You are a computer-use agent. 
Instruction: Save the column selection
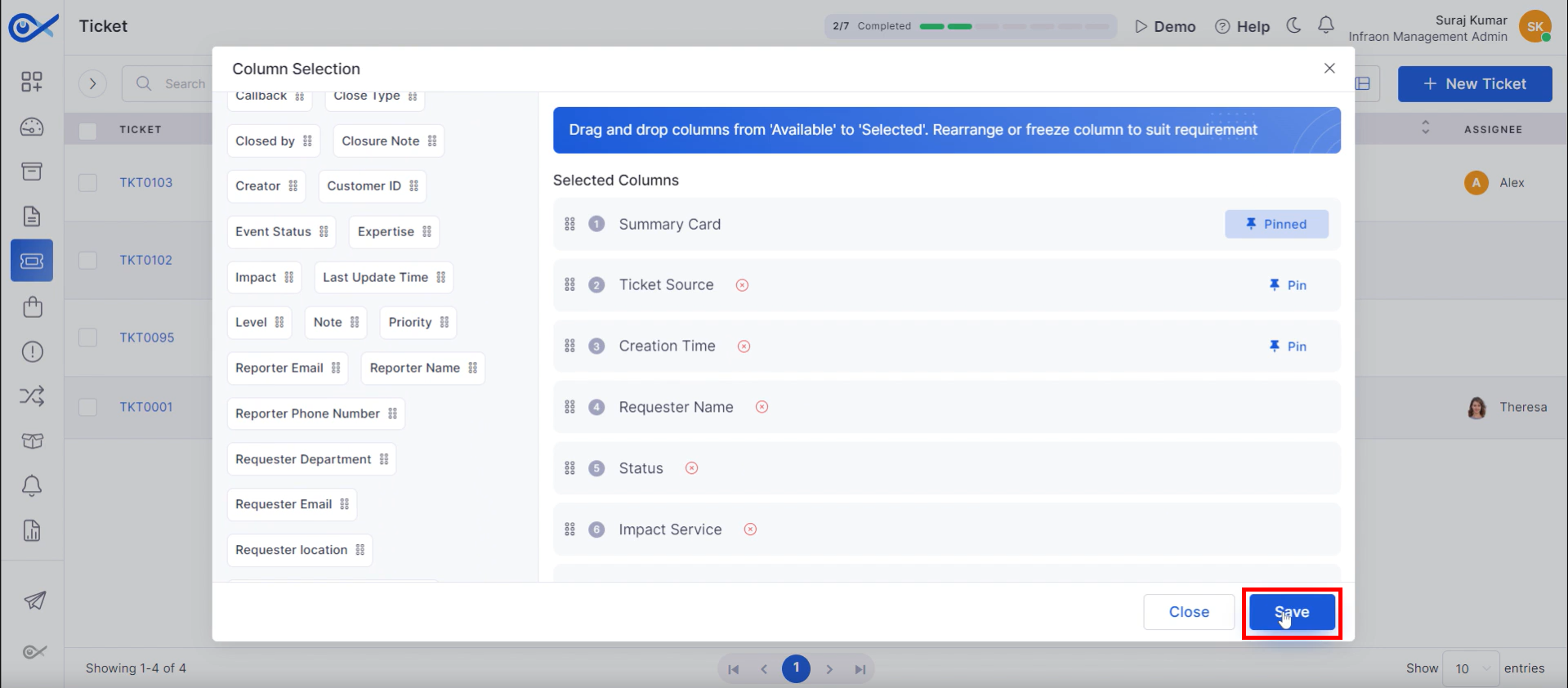tap(1292, 612)
